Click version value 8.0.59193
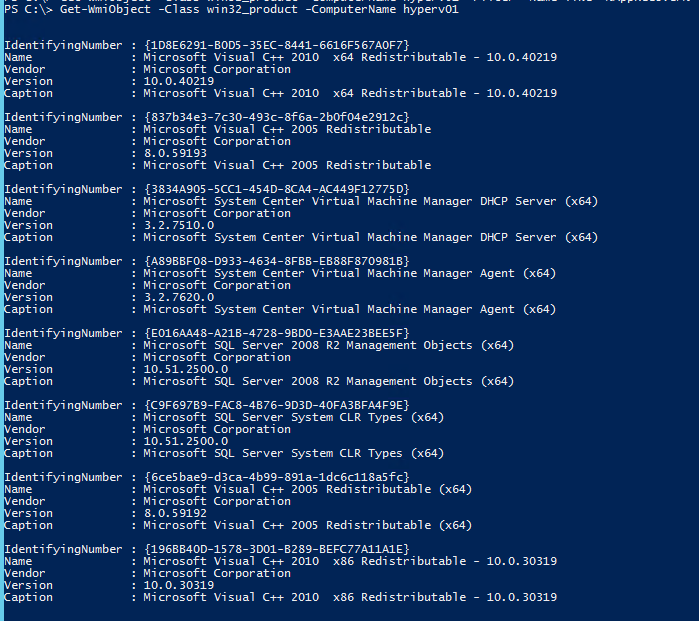This screenshot has width=699, height=621. [176, 153]
